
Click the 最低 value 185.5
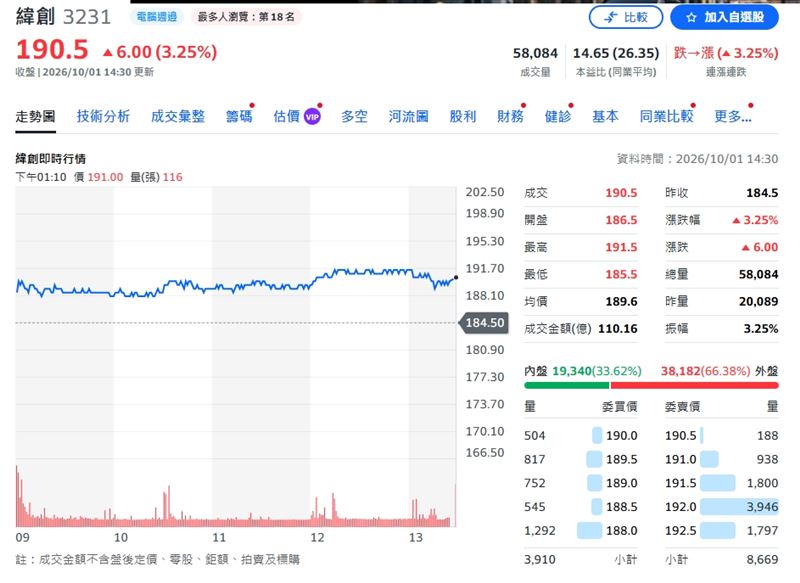[621, 274]
